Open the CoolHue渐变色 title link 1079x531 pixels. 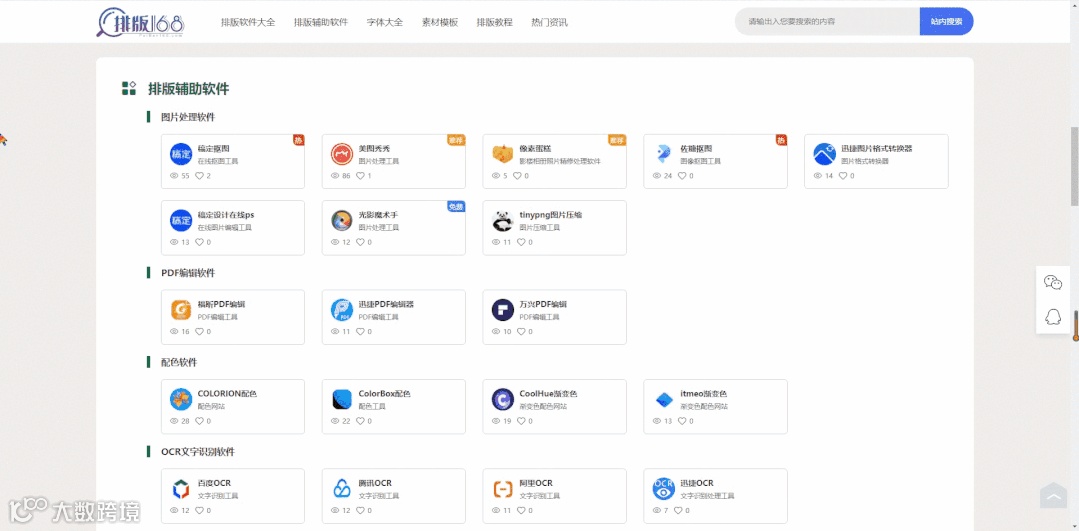click(548, 393)
